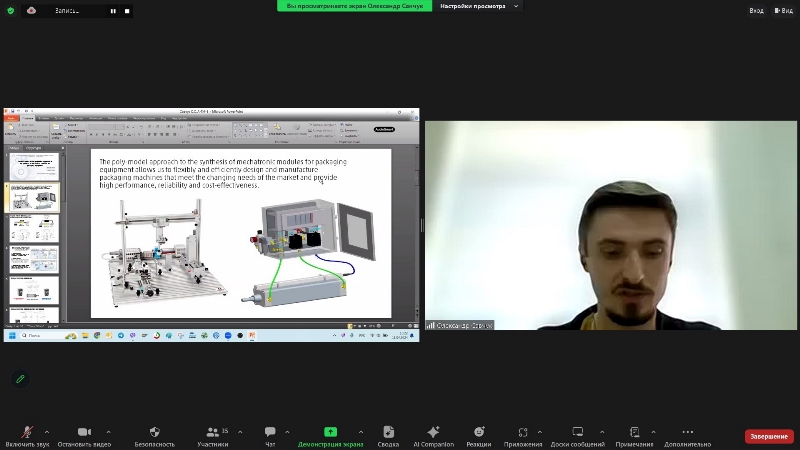Click the green pencil annotate icon
This screenshot has height=450, width=800.
pyautogui.click(x=20, y=379)
